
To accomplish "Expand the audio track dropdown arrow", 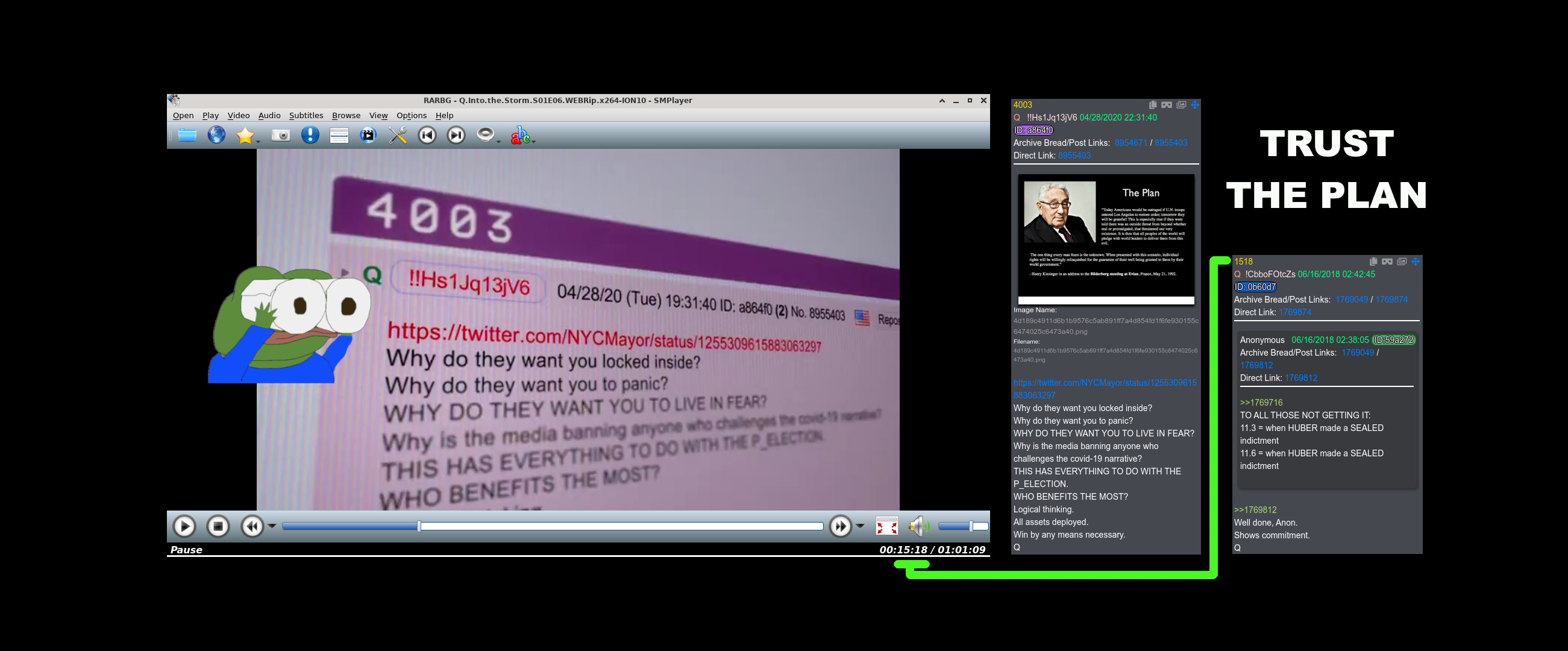I will coord(498,141).
